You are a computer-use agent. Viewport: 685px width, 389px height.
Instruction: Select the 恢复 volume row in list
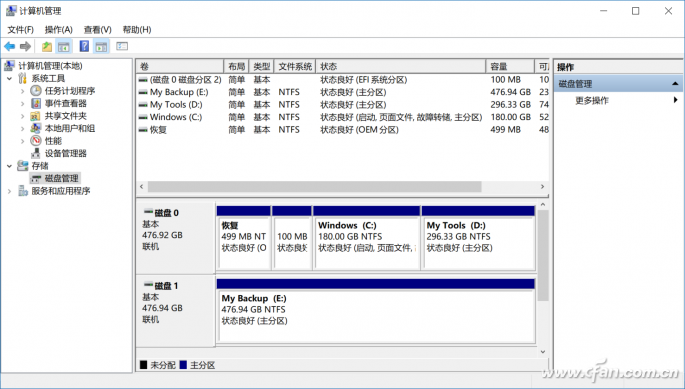pos(342,130)
